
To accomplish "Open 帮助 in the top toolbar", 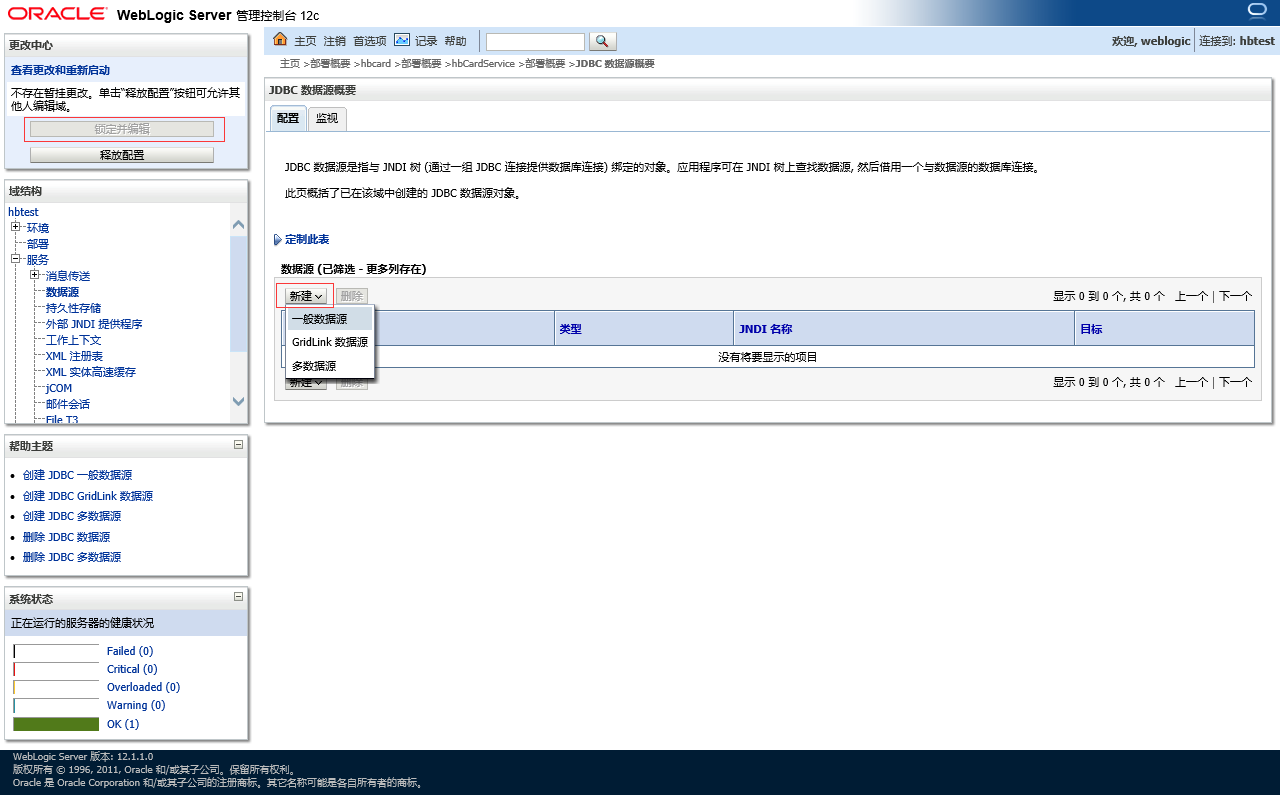I will [455, 41].
